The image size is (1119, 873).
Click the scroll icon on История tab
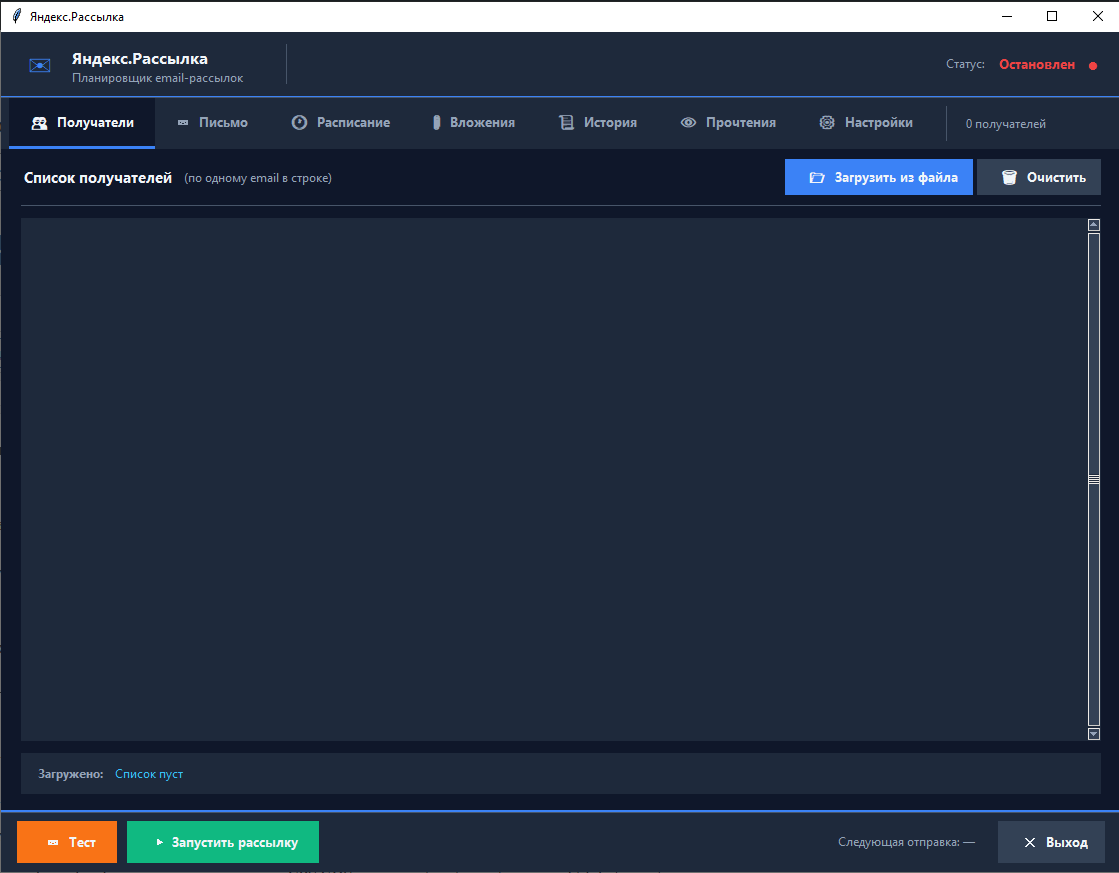tap(566, 123)
